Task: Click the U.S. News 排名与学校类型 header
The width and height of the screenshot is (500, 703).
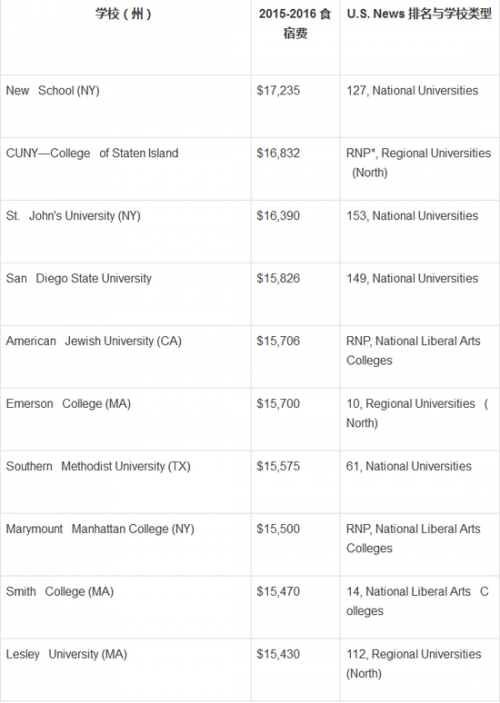Action: point(419,14)
